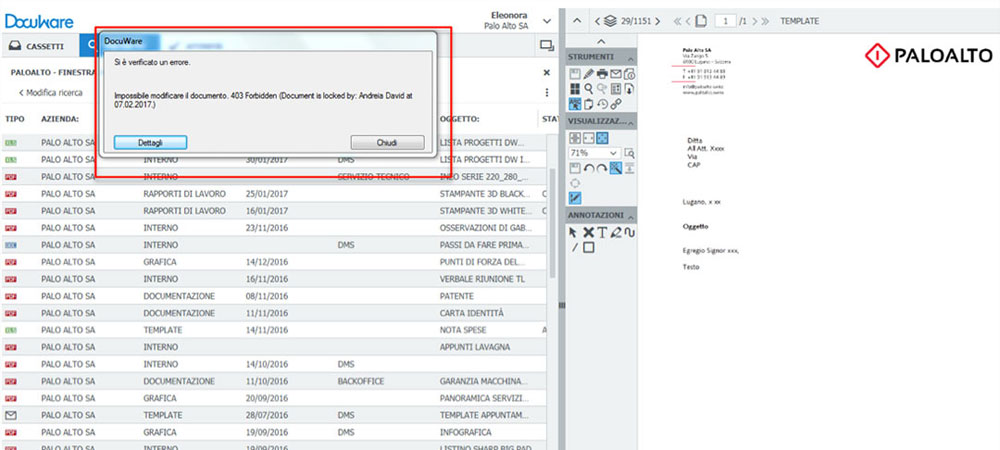The width and height of the screenshot is (1000, 450).
Task: Select the freehand curve annotation tool
Action: [630, 233]
